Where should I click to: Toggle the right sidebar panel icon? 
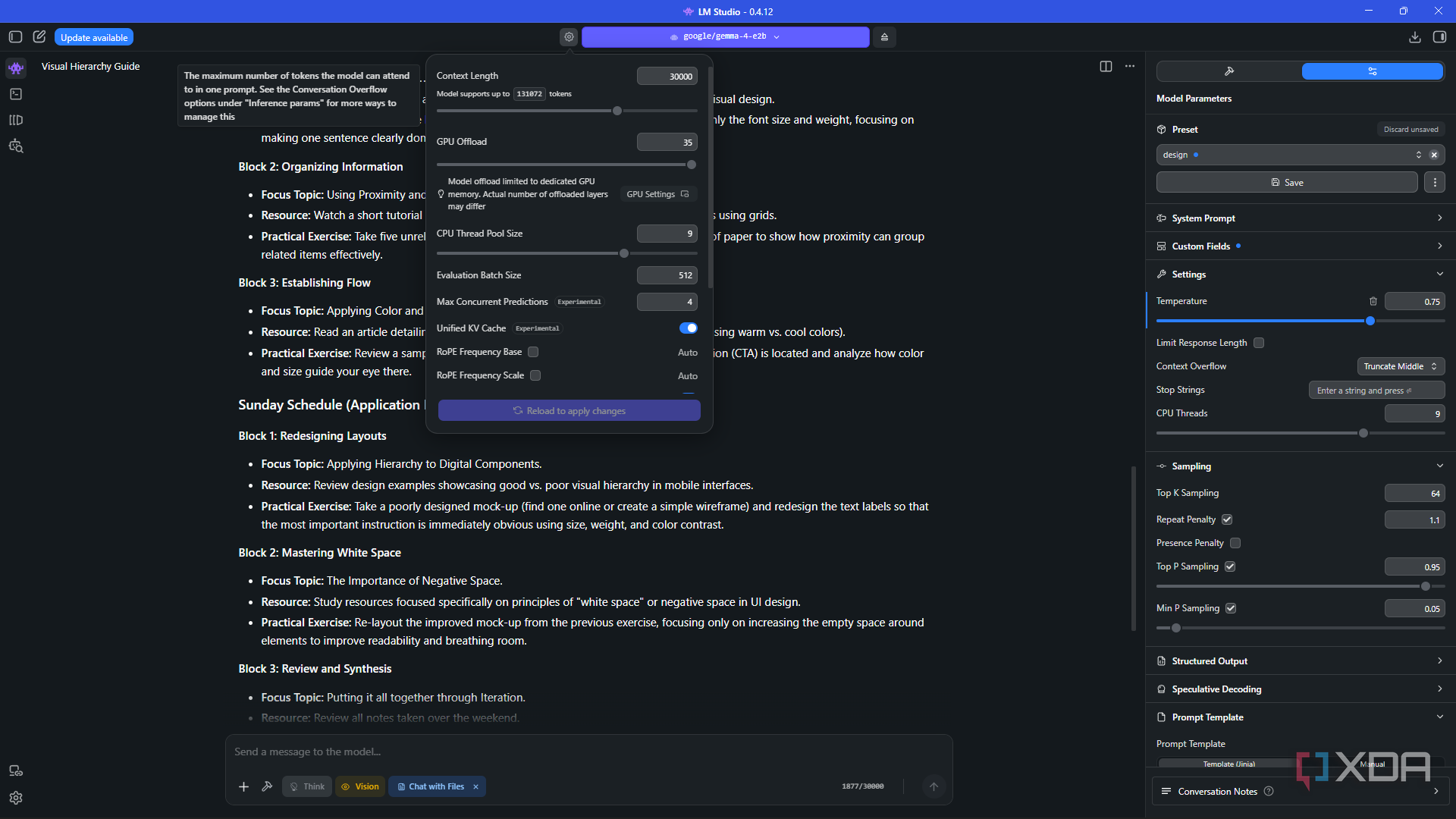[x=1439, y=37]
